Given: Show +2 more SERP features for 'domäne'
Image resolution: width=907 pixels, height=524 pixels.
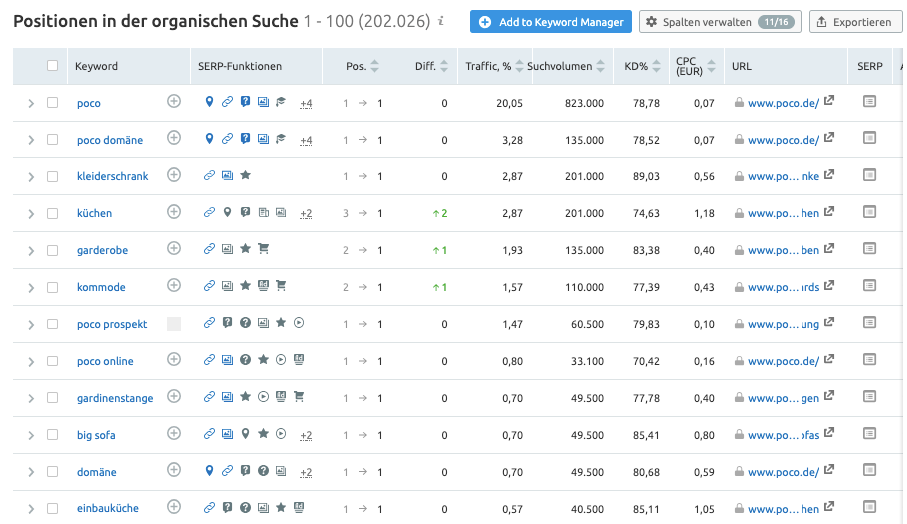Looking at the screenshot, I should click(306, 473).
